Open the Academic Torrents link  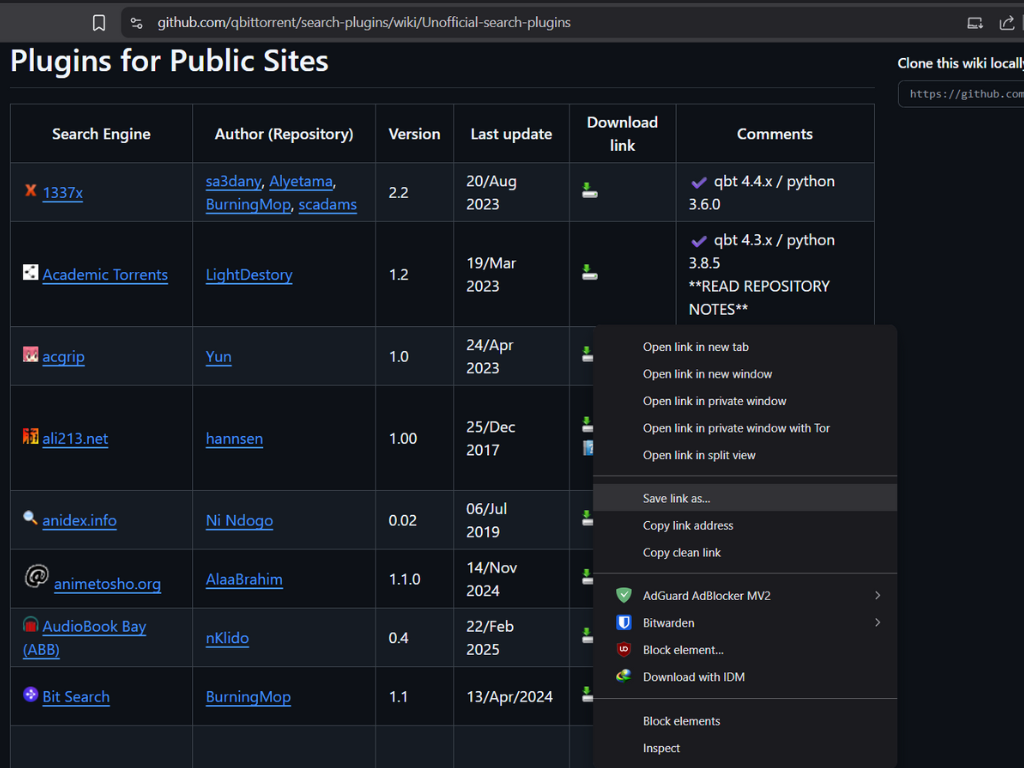click(105, 275)
